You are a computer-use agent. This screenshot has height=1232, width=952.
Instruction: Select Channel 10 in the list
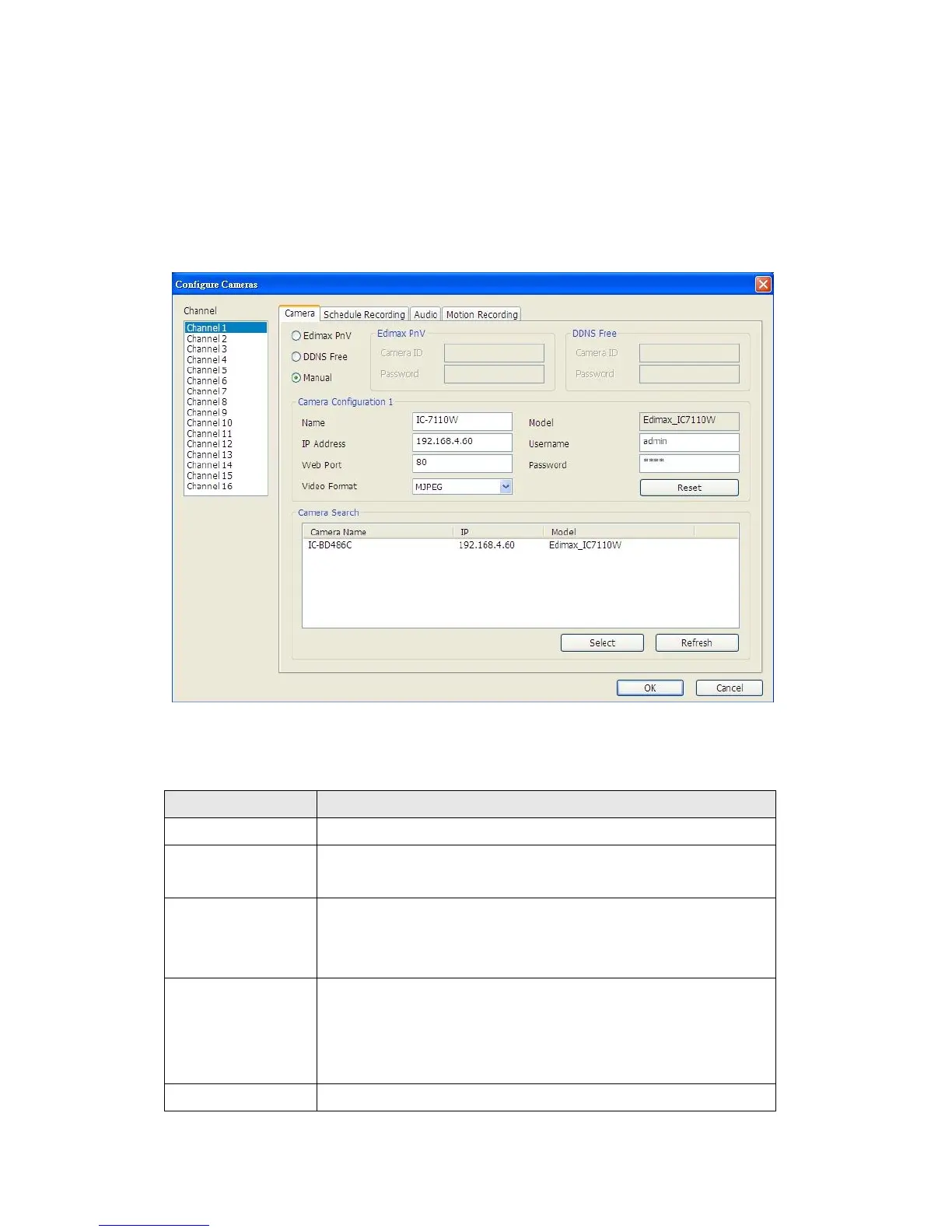pyautogui.click(x=226, y=423)
